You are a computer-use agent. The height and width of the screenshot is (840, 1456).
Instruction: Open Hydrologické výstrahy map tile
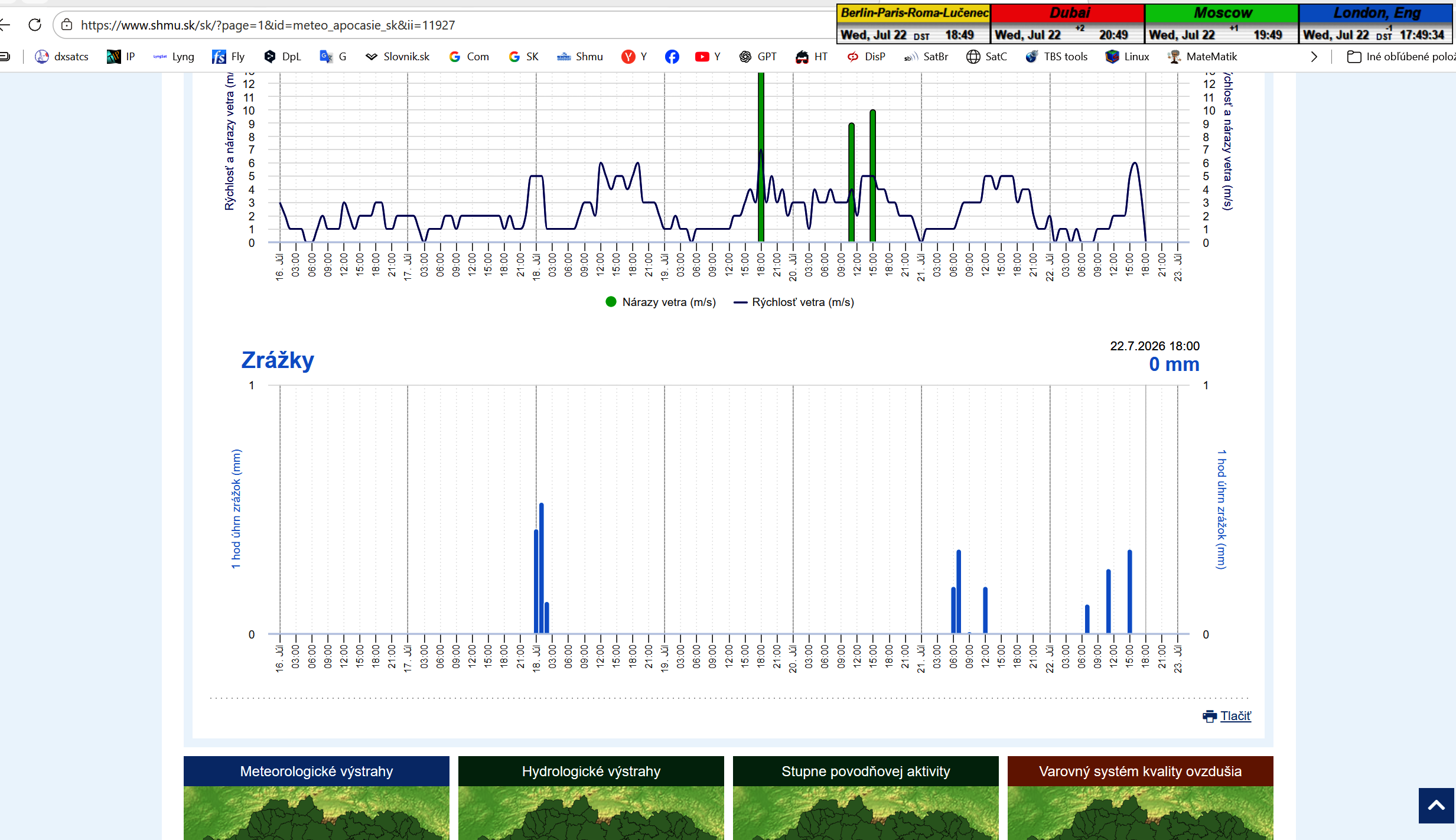point(591,797)
